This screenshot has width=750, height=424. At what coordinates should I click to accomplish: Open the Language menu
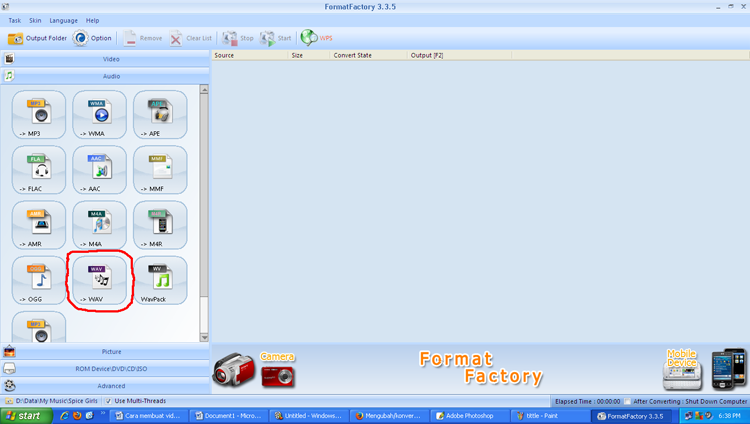(63, 21)
